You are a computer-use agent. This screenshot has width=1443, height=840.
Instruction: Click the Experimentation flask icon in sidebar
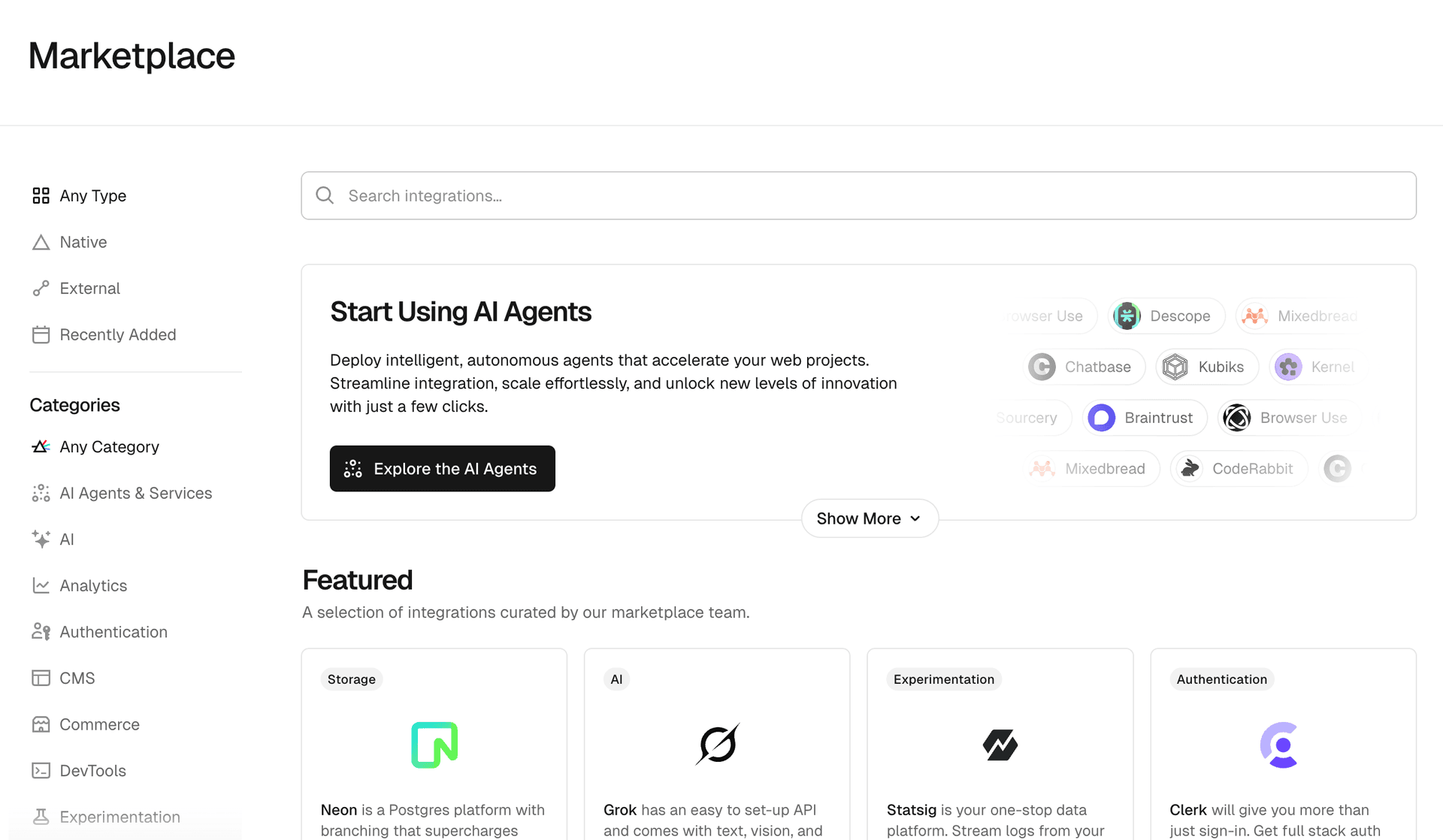[41, 817]
